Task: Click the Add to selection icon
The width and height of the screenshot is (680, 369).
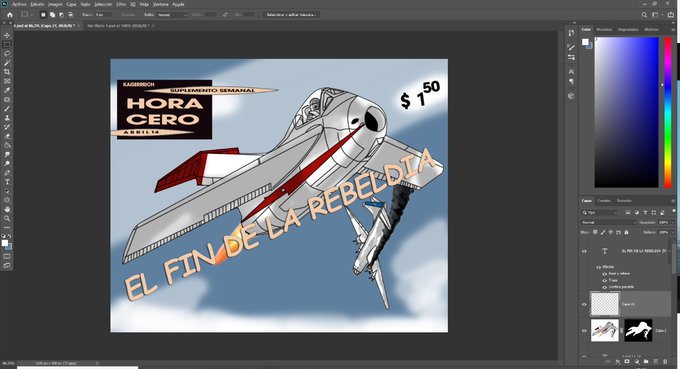Action: point(52,15)
